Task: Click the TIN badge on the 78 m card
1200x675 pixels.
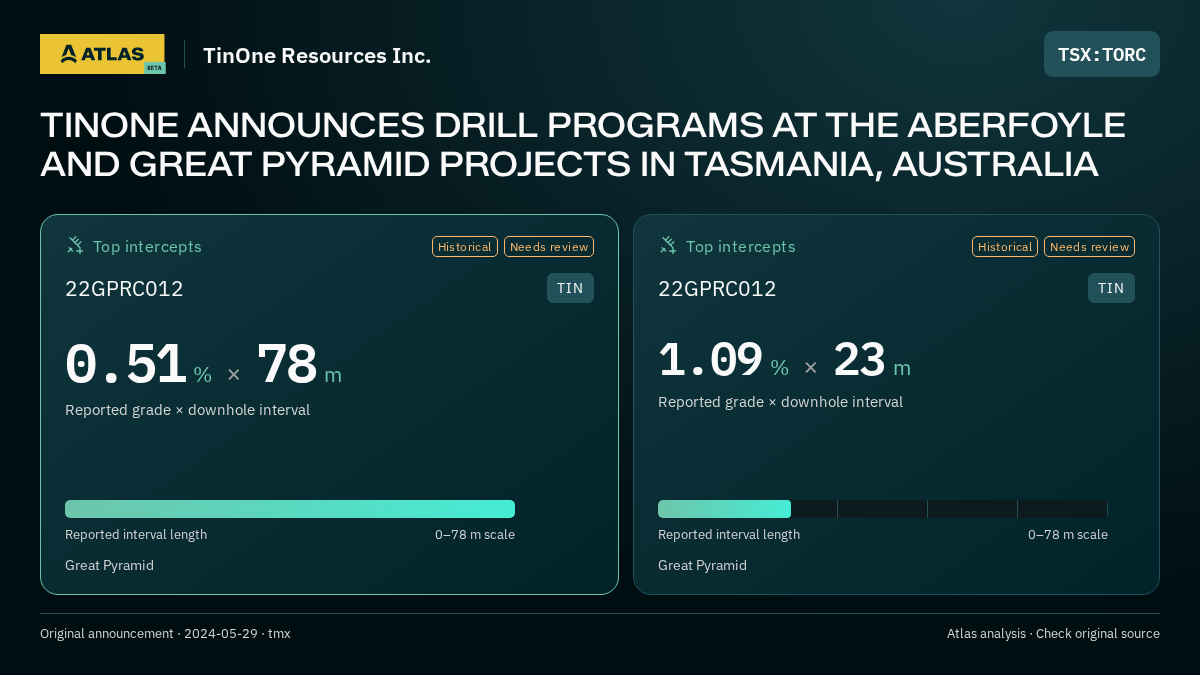Action: (570, 288)
